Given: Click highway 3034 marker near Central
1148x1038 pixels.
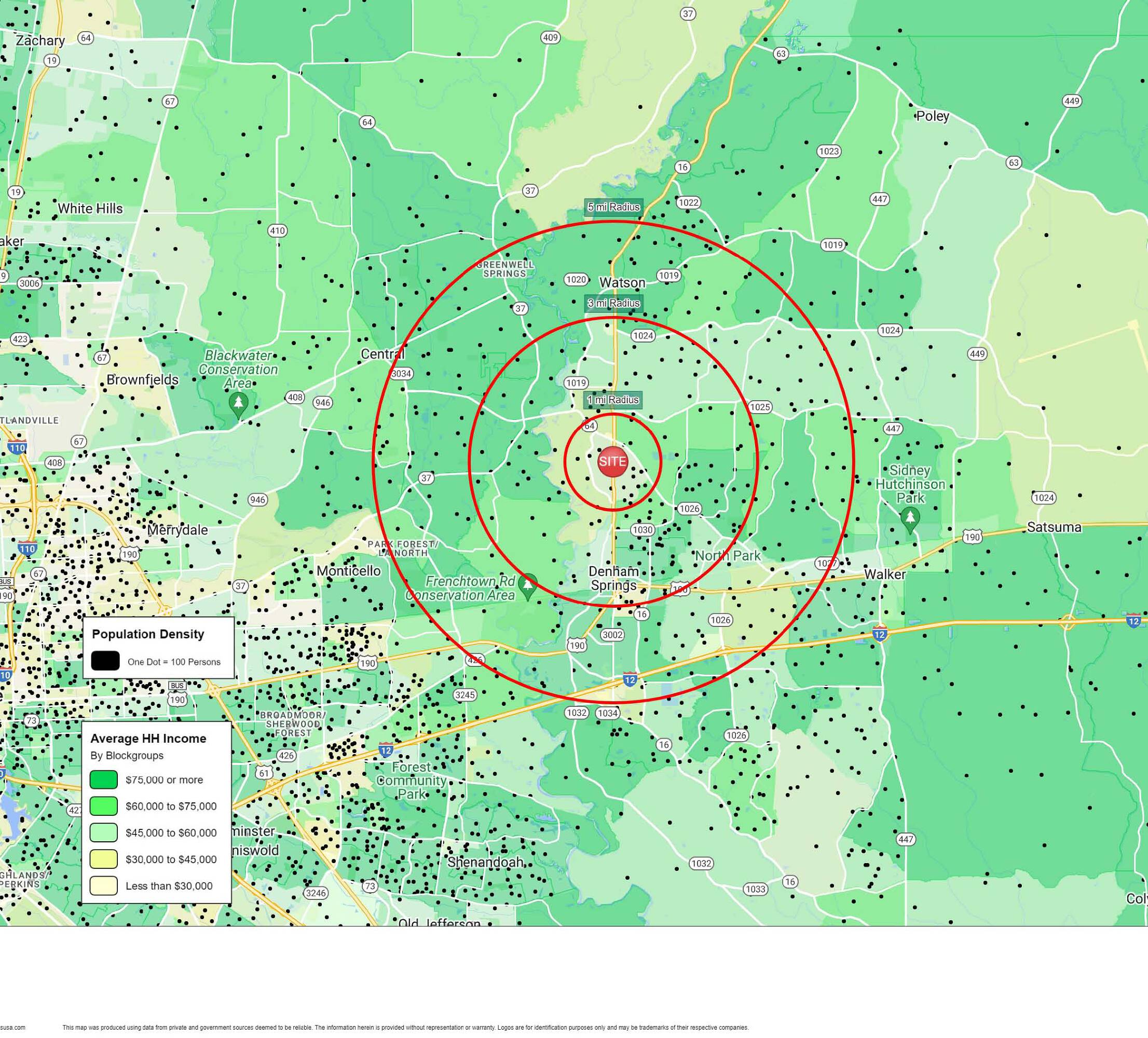Looking at the screenshot, I should click(402, 374).
